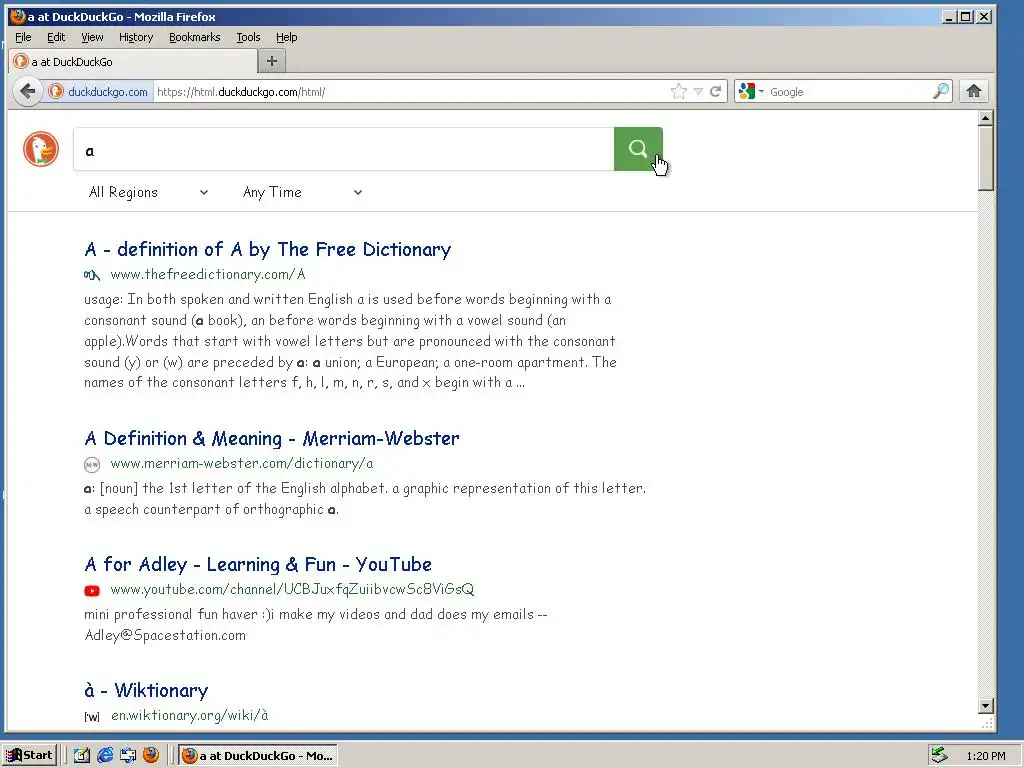This screenshot has height=768, width=1024.
Task: Click the green search magnifier button
Action: pyautogui.click(x=638, y=149)
